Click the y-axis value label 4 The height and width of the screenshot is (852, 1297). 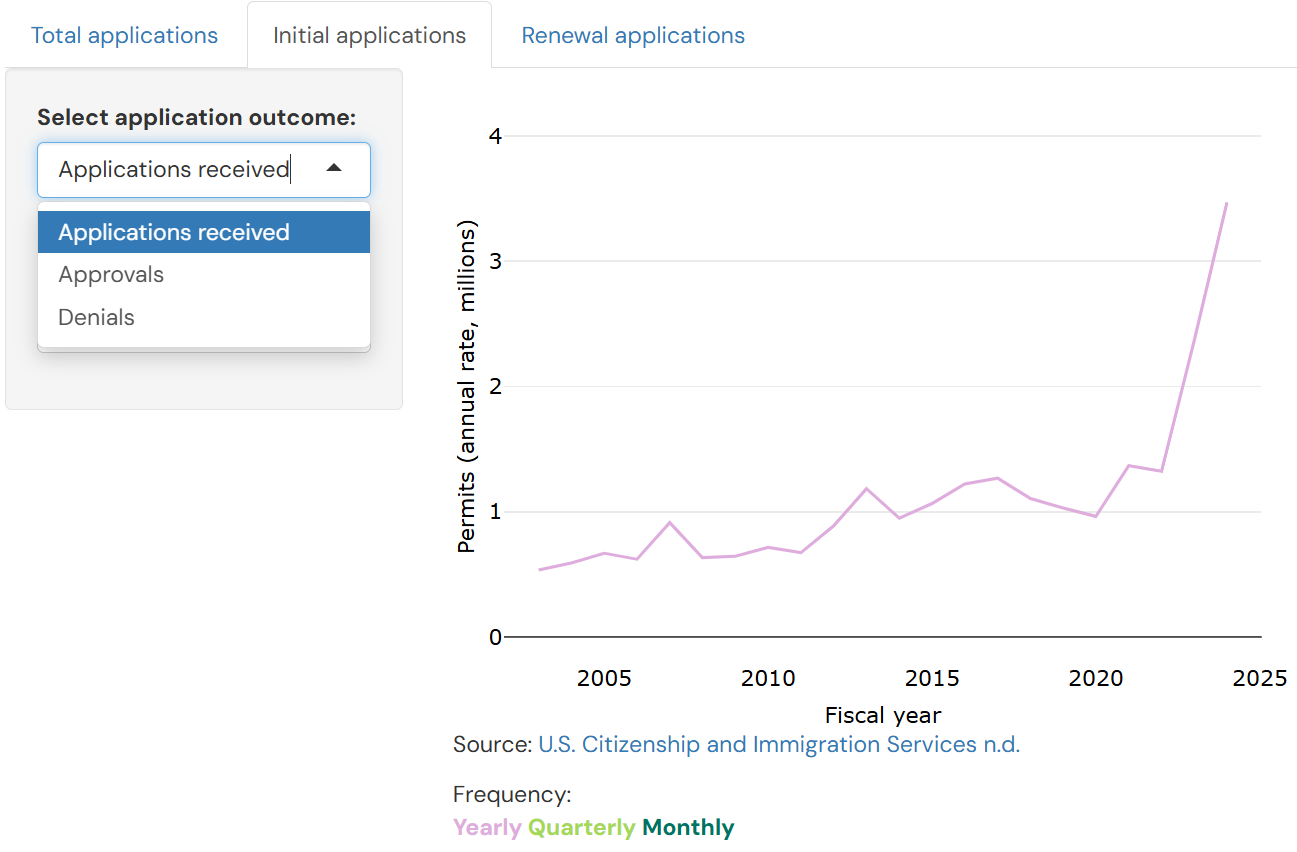[495, 136]
